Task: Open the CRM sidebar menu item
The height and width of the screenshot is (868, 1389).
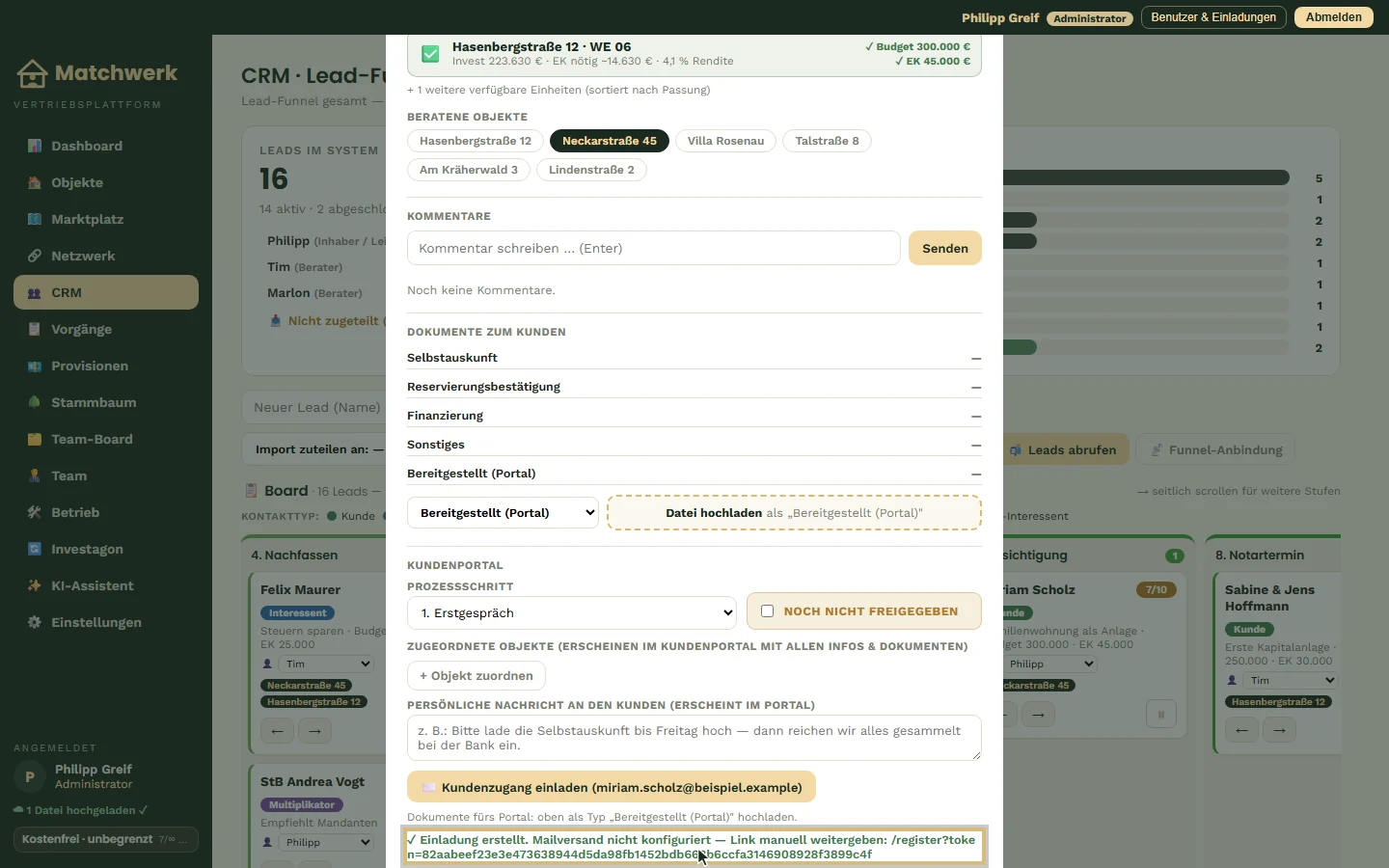Action: coord(106,292)
